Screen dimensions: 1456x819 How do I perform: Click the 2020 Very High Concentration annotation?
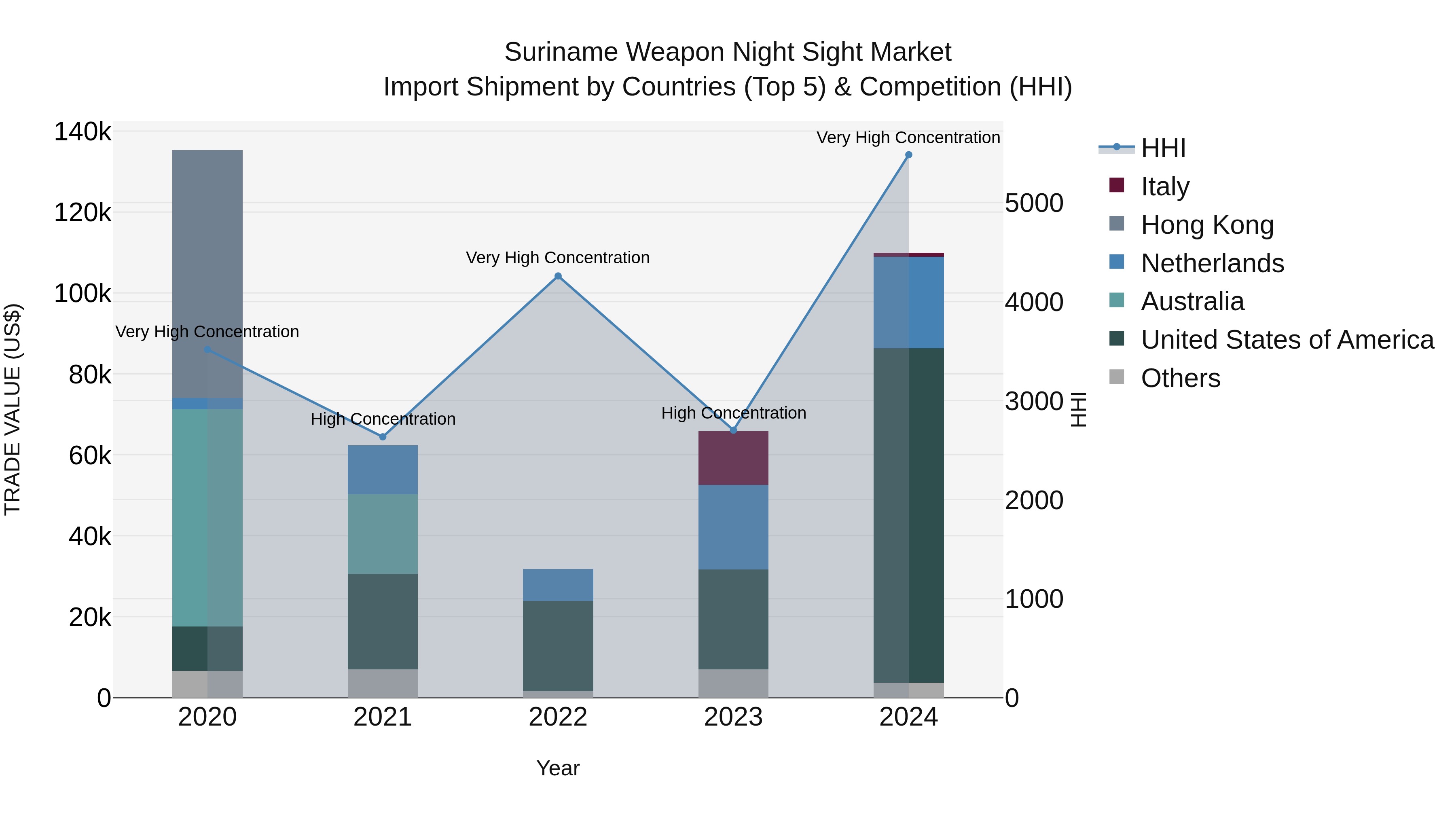[x=207, y=332]
